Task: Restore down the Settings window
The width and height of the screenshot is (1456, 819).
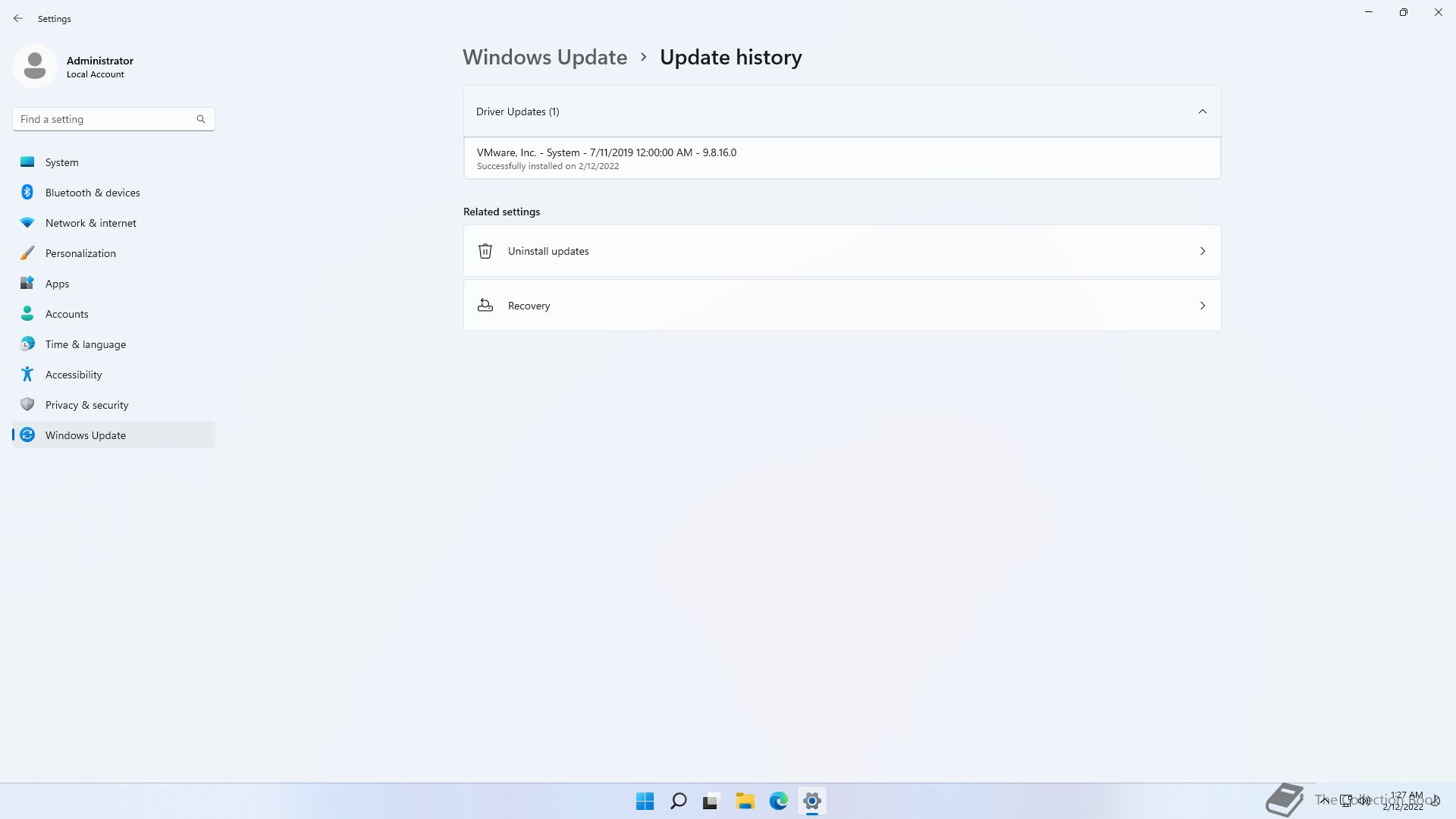Action: [x=1404, y=12]
